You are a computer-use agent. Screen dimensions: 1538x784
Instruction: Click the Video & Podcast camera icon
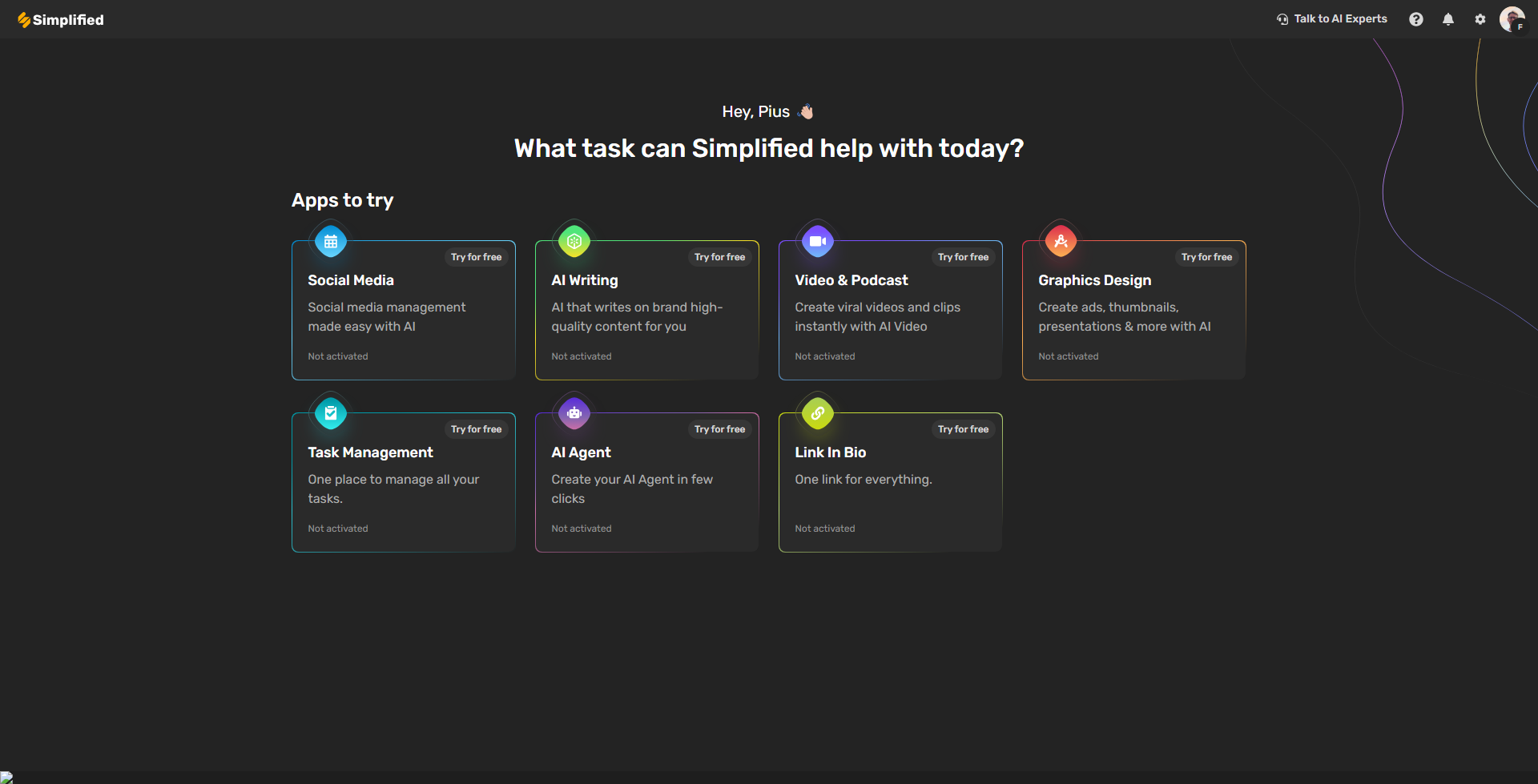[818, 241]
